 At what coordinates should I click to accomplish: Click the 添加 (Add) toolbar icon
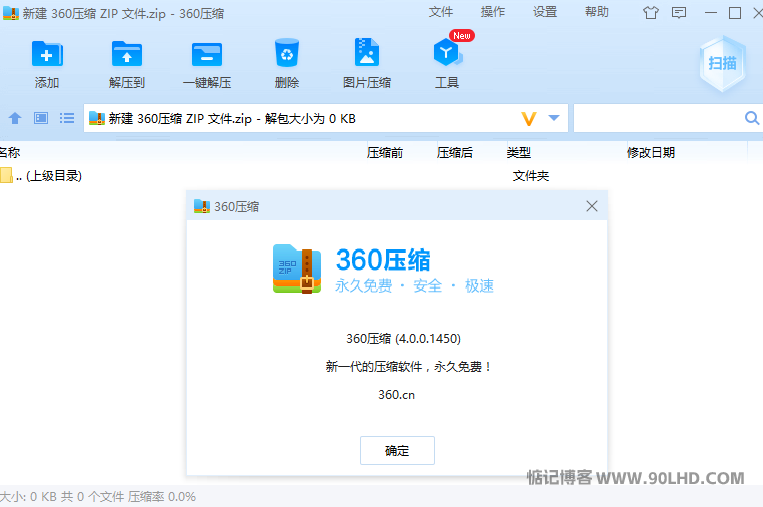[x=47, y=54]
